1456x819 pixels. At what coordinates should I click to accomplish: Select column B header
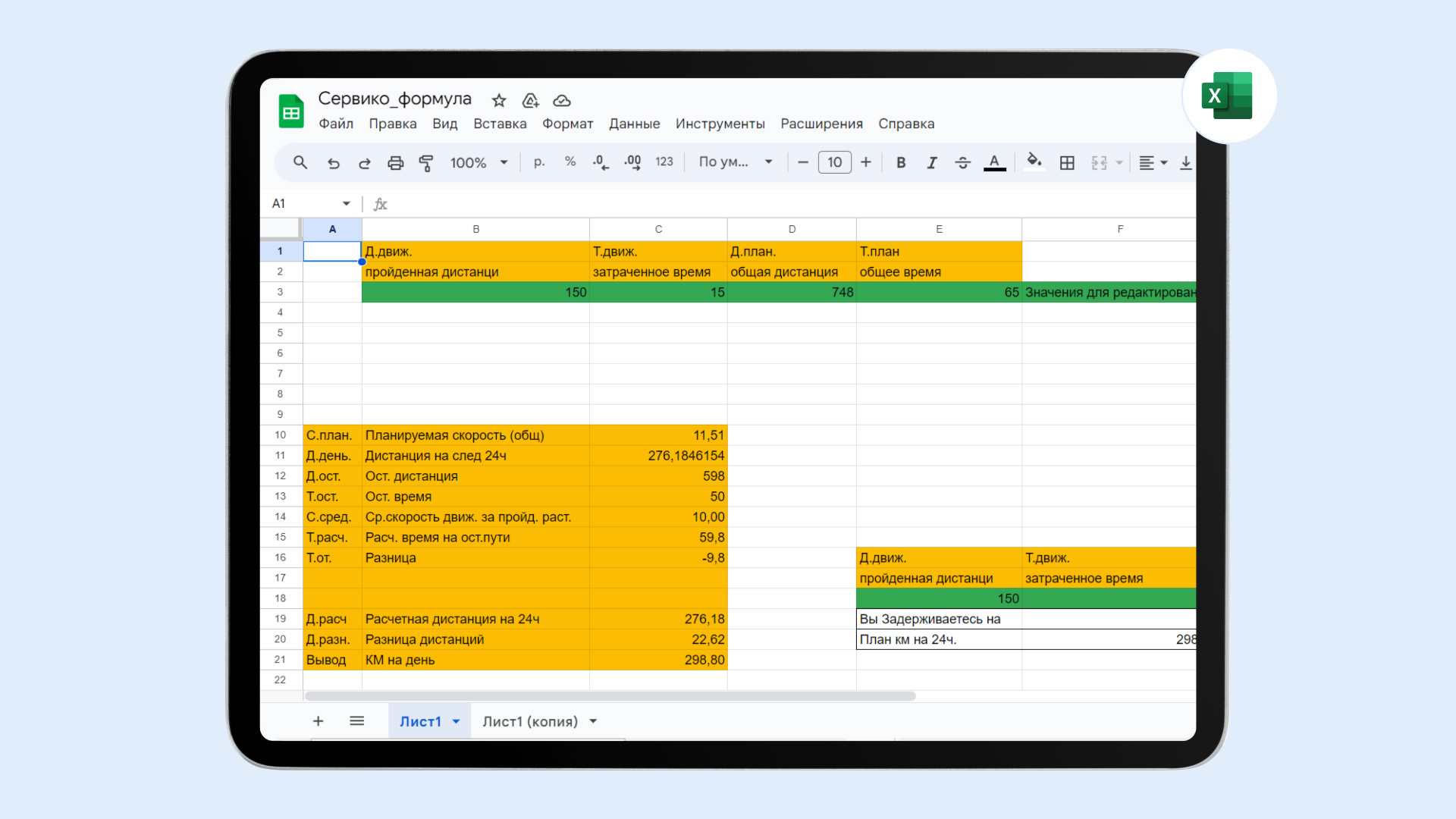pos(475,229)
